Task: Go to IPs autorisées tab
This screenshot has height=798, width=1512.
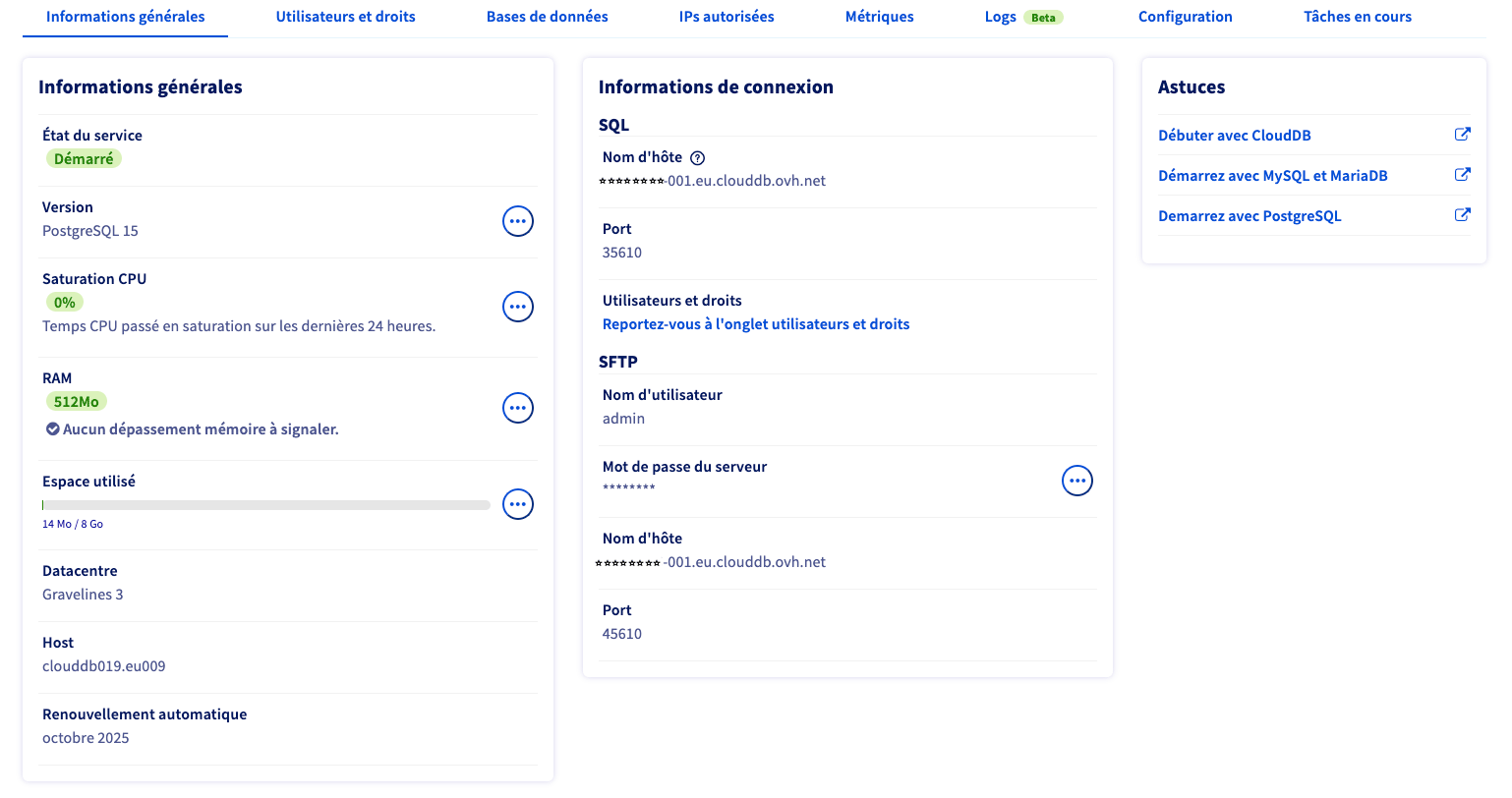Action: coord(727,17)
